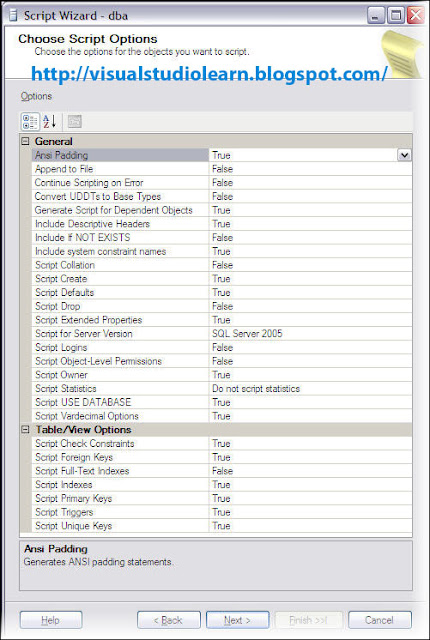Image resolution: width=430 pixels, height=640 pixels.
Task: Collapse the Table/View Options section
Action: pyautogui.click(x=25, y=429)
